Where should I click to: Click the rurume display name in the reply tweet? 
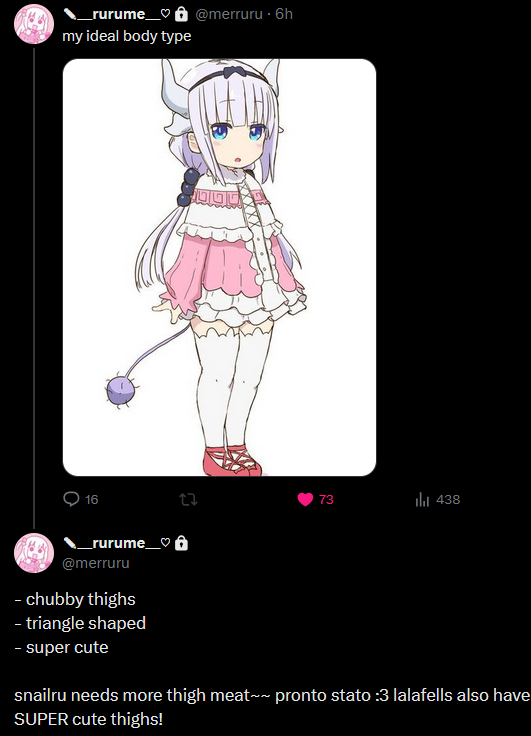tap(116, 543)
